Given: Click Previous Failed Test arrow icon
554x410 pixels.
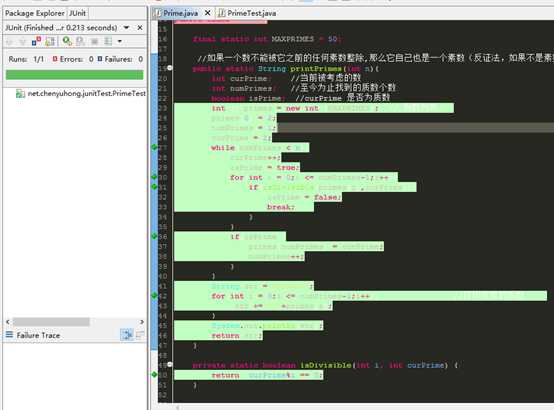Looking at the screenshot, I should 23,41.
